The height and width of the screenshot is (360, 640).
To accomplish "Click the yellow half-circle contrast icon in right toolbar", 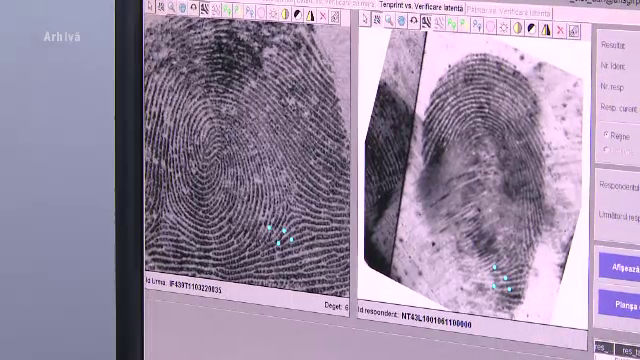I will click(x=517, y=28).
